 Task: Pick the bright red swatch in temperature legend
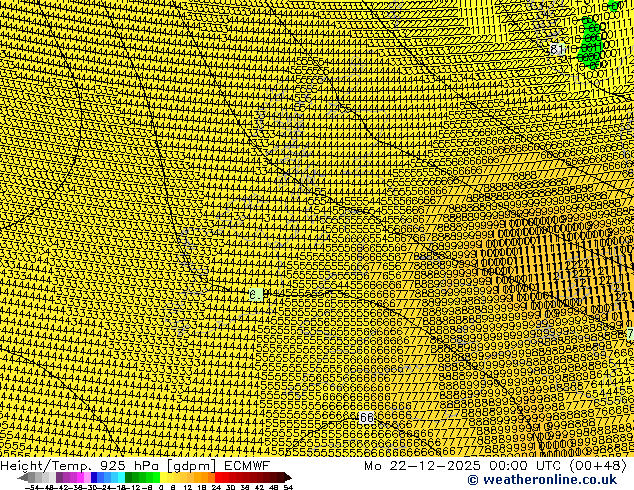point(218,477)
